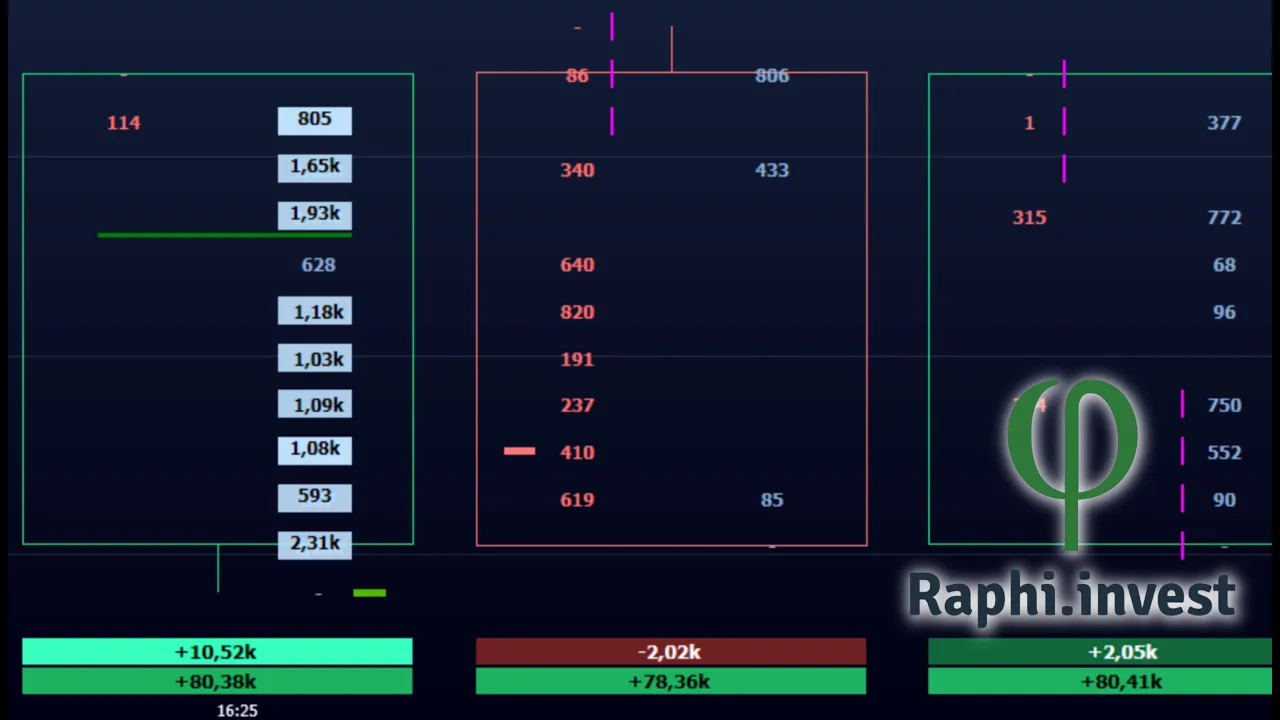Image resolution: width=1280 pixels, height=720 pixels.
Task: Select the highlighted 1,18k volume cell
Action: point(315,312)
